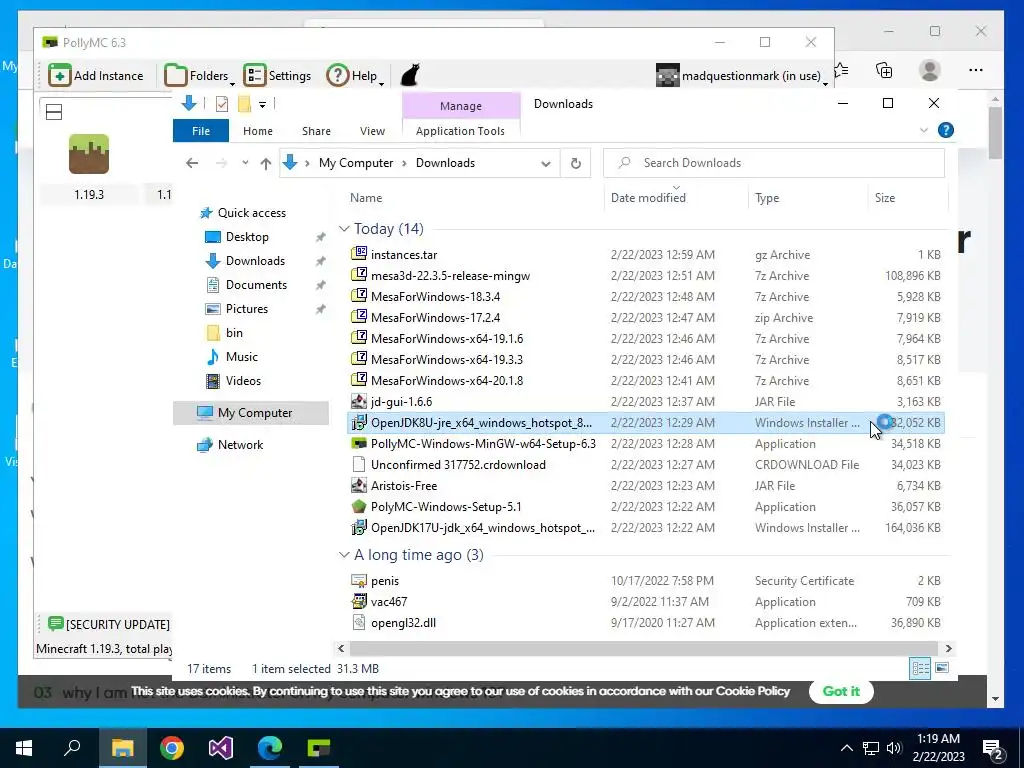Go back in Explorer navigation
The height and width of the screenshot is (768, 1024).
tap(192, 163)
